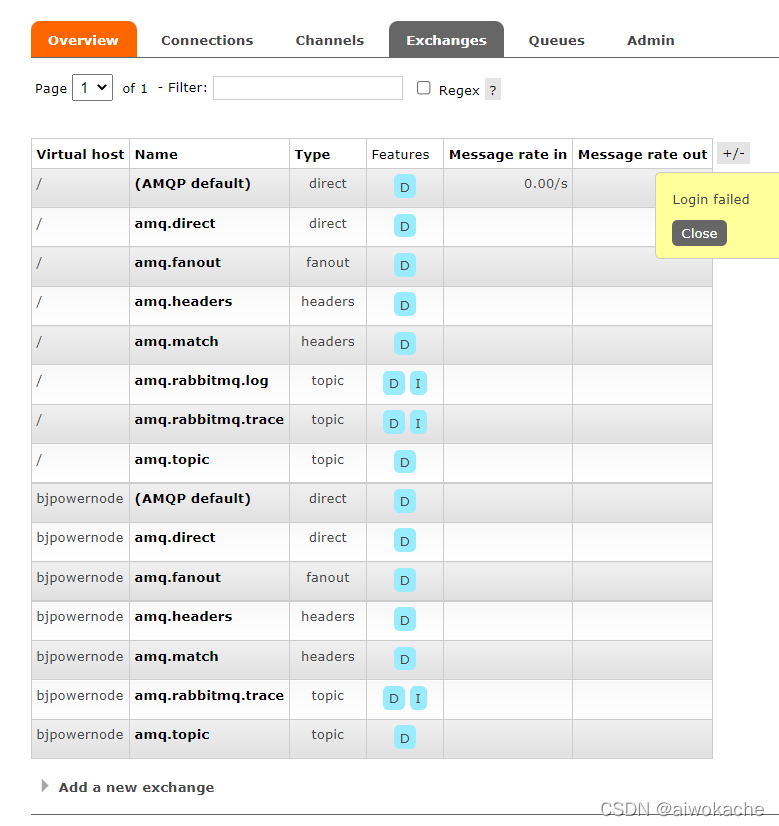Click the D badge for bjpowernode (AMQP default)

405,501
